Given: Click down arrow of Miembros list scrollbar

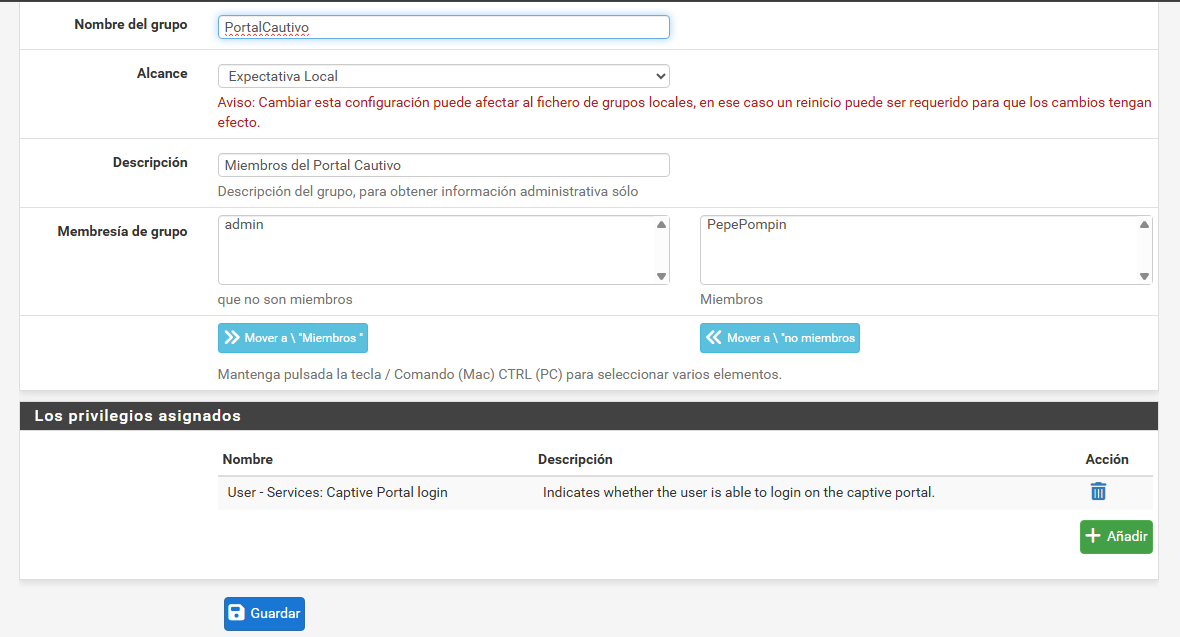Looking at the screenshot, I should coord(1144,276).
